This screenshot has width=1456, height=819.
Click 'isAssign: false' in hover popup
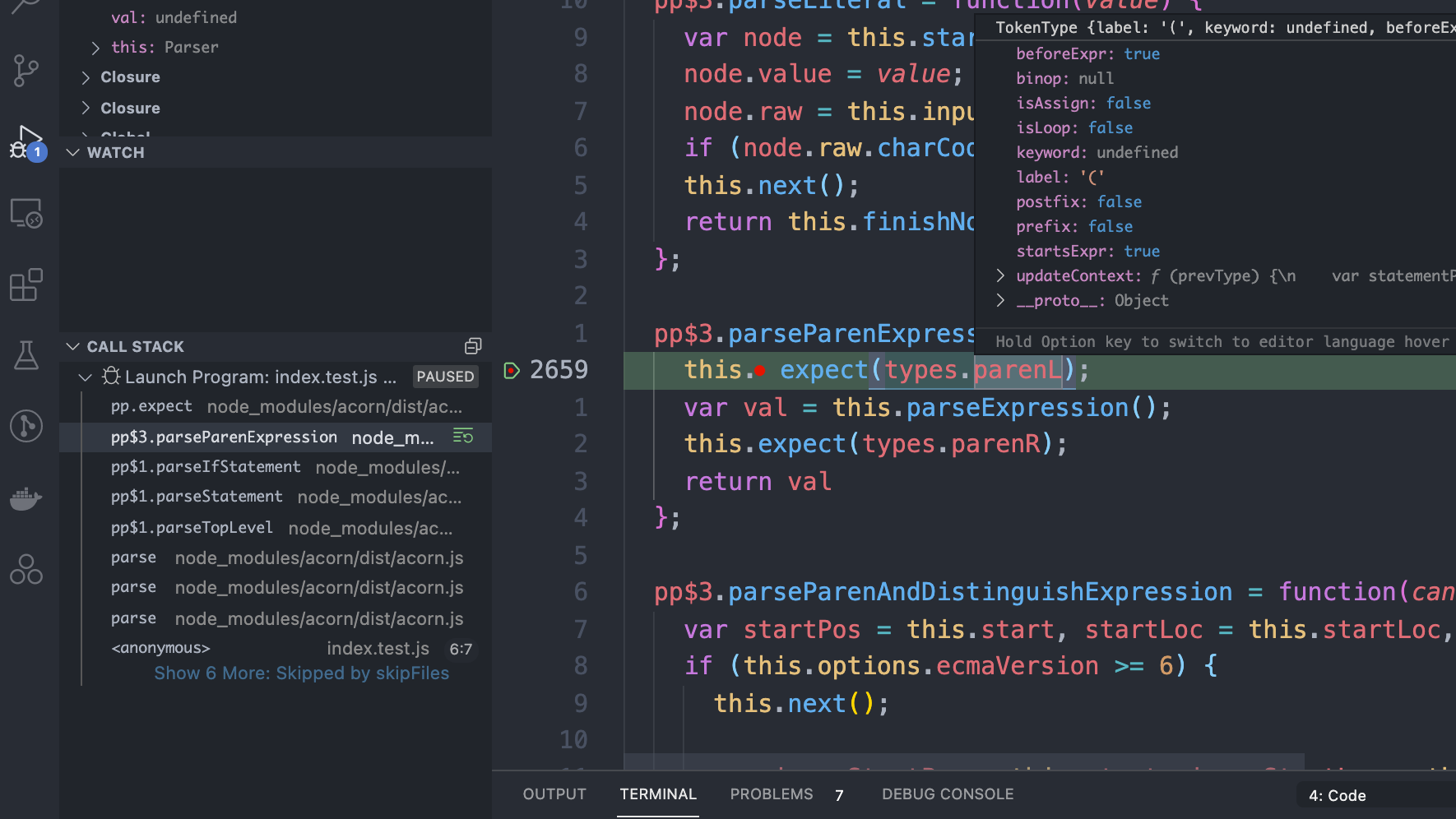pyautogui.click(x=1083, y=103)
